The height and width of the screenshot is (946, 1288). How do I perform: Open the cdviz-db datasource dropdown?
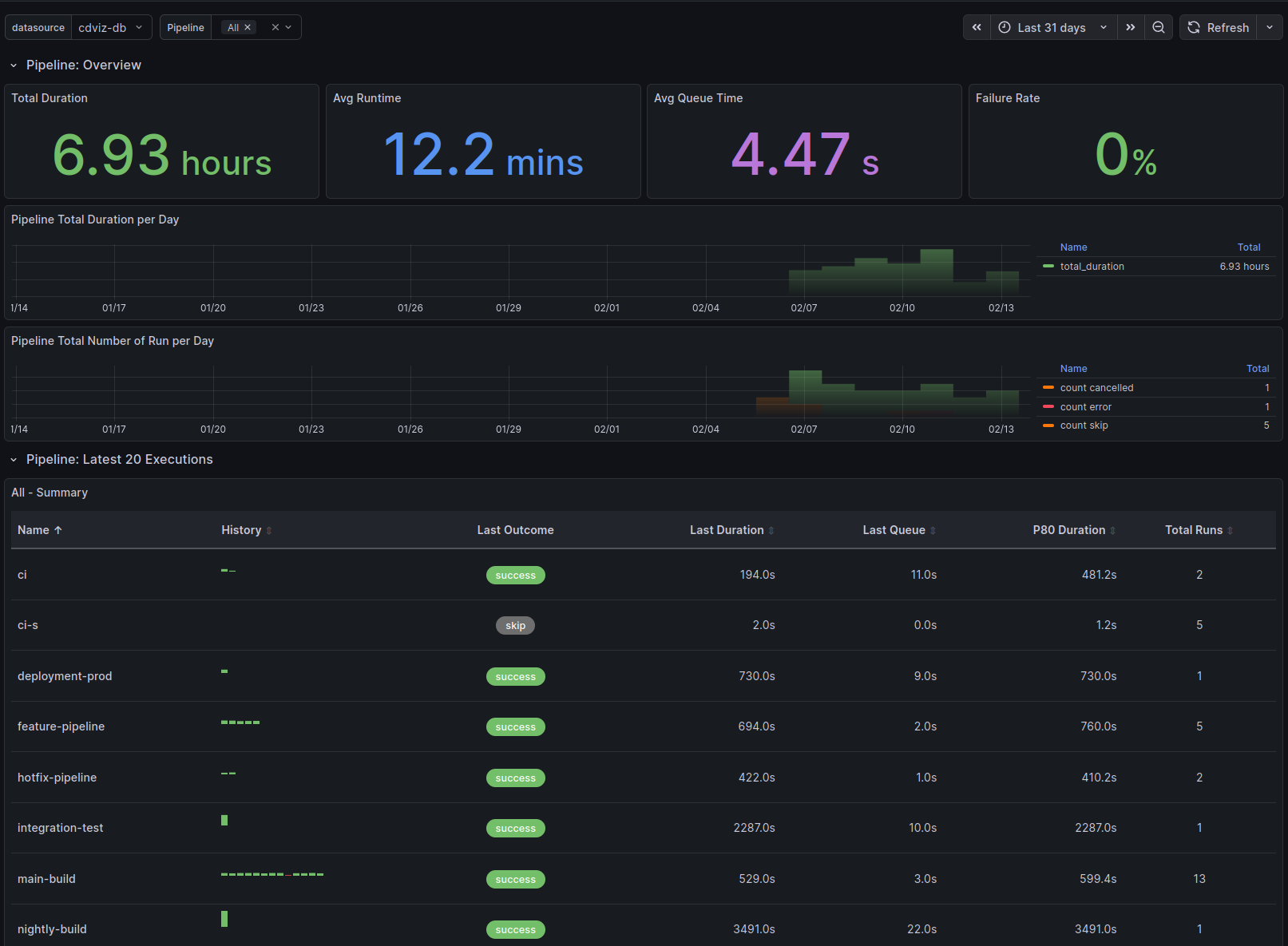tap(111, 26)
